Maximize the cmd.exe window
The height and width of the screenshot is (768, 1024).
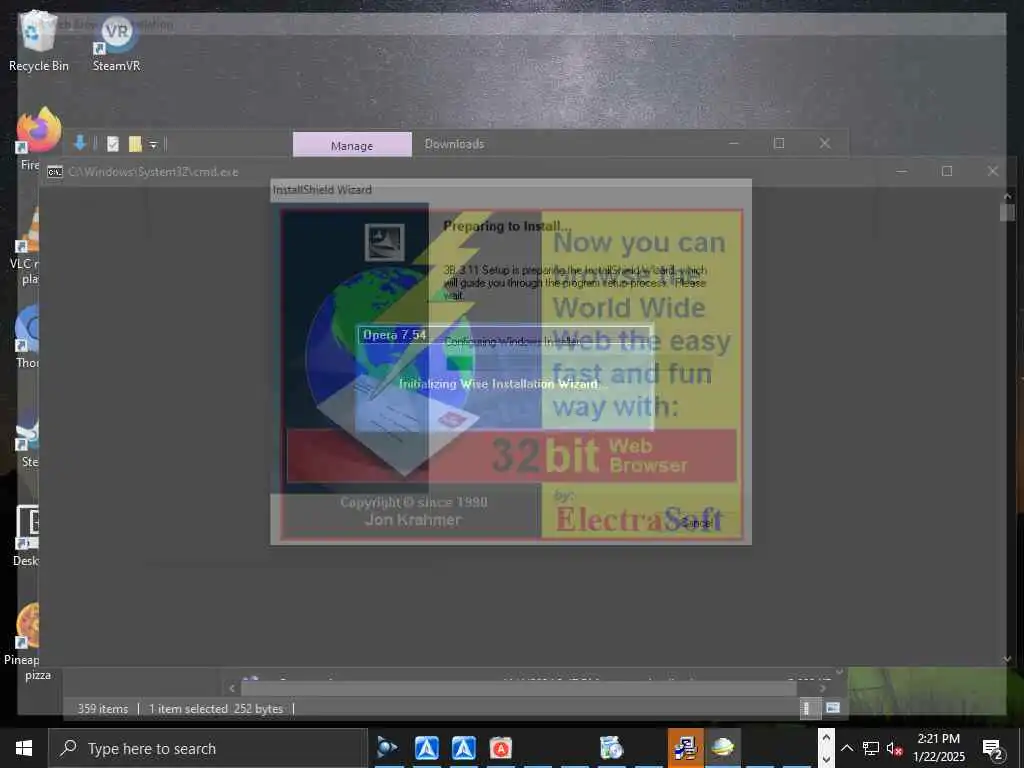(x=947, y=171)
